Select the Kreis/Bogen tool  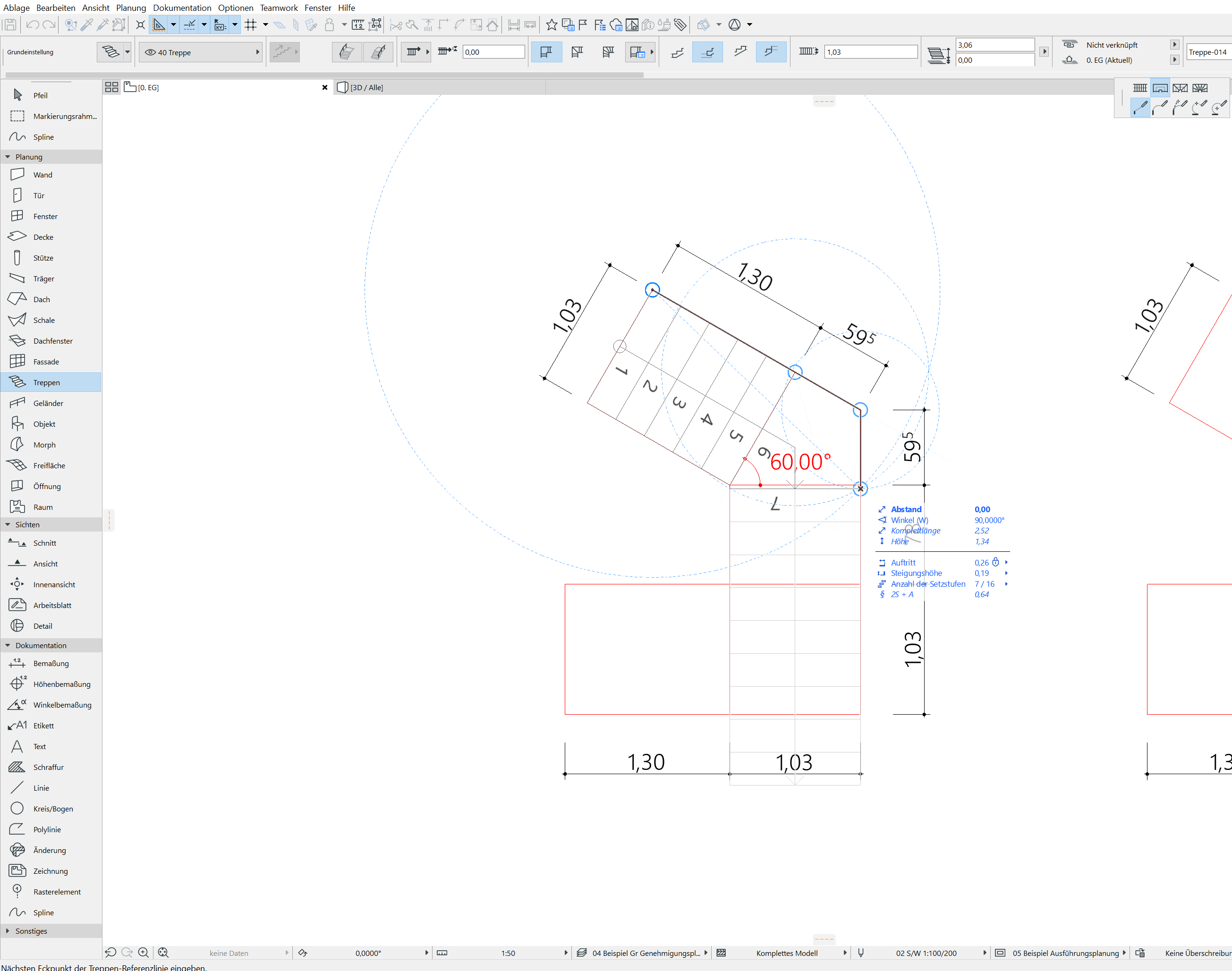click(x=53, y=809)
